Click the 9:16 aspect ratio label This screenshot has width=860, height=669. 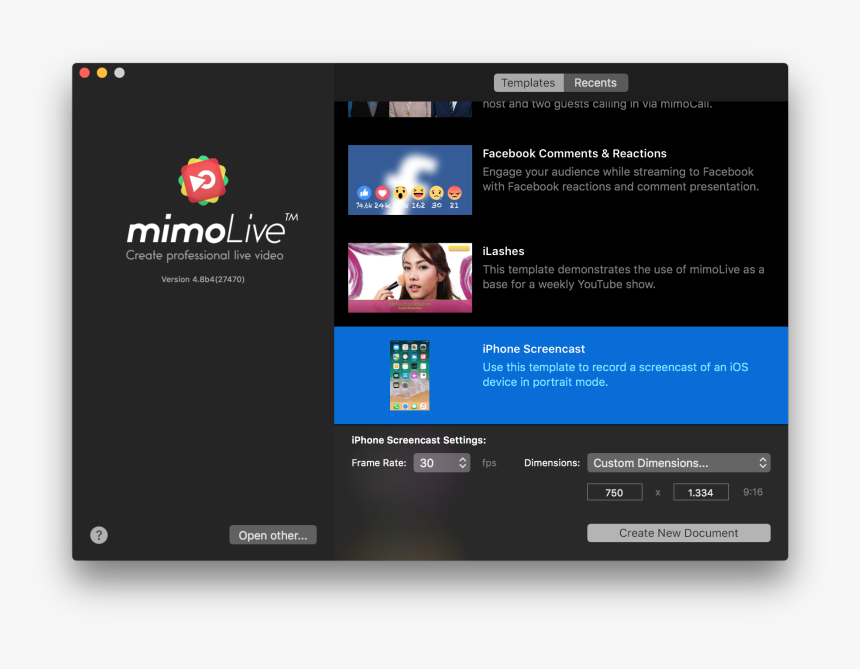[x=752, y=491]
